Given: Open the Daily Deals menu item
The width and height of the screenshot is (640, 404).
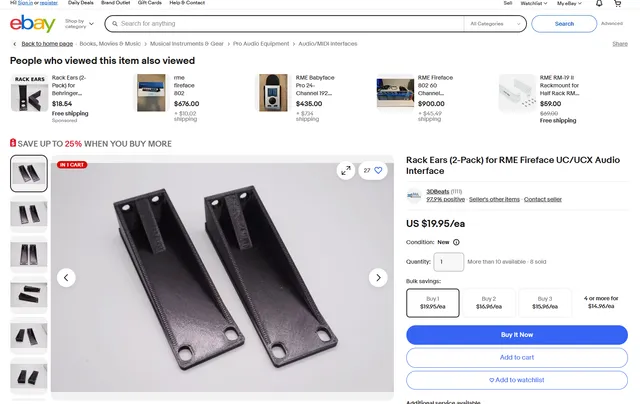Looking at the screenshot, I should click(81, 3).
